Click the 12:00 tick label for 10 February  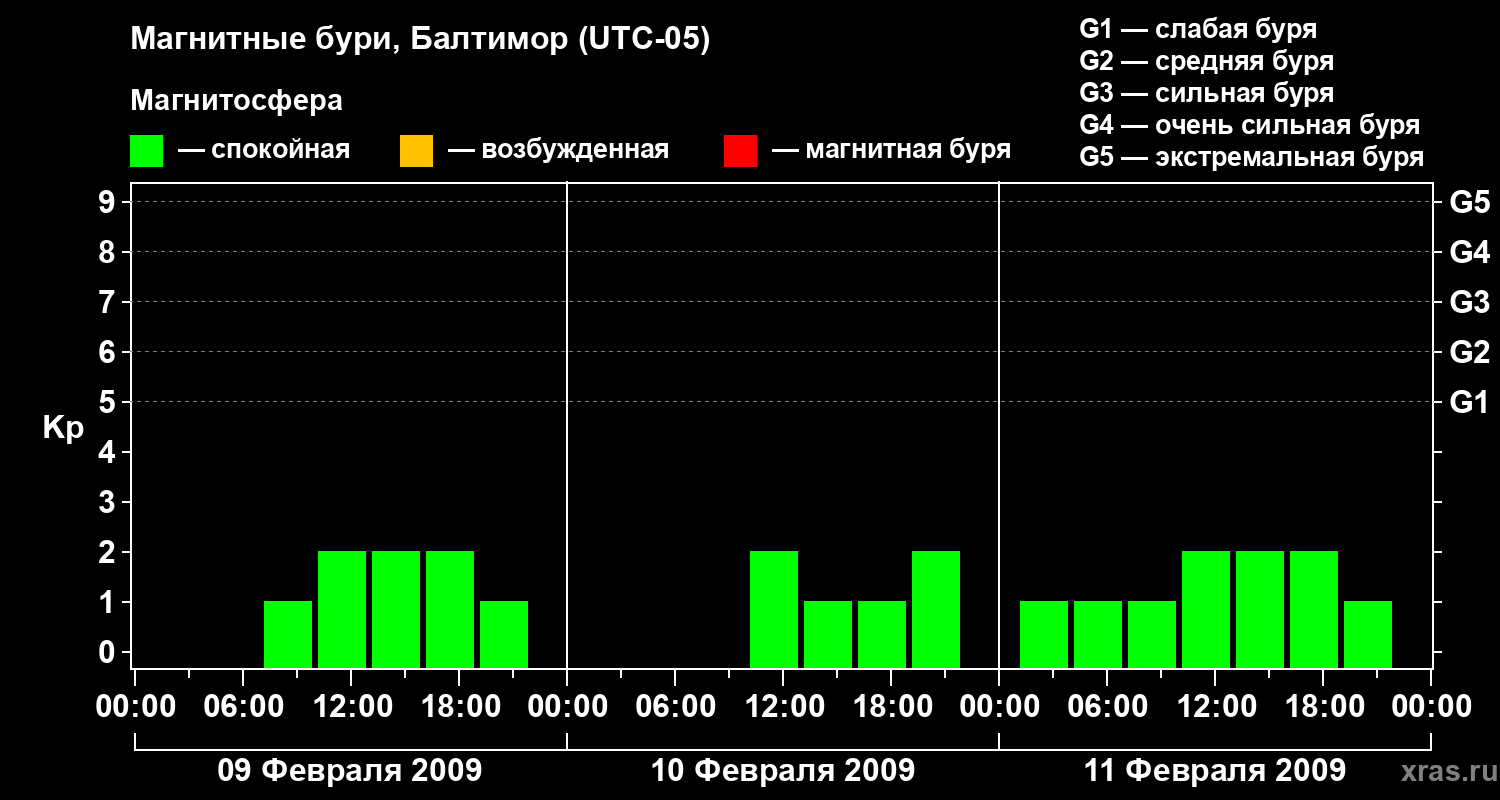pos(783,706)
